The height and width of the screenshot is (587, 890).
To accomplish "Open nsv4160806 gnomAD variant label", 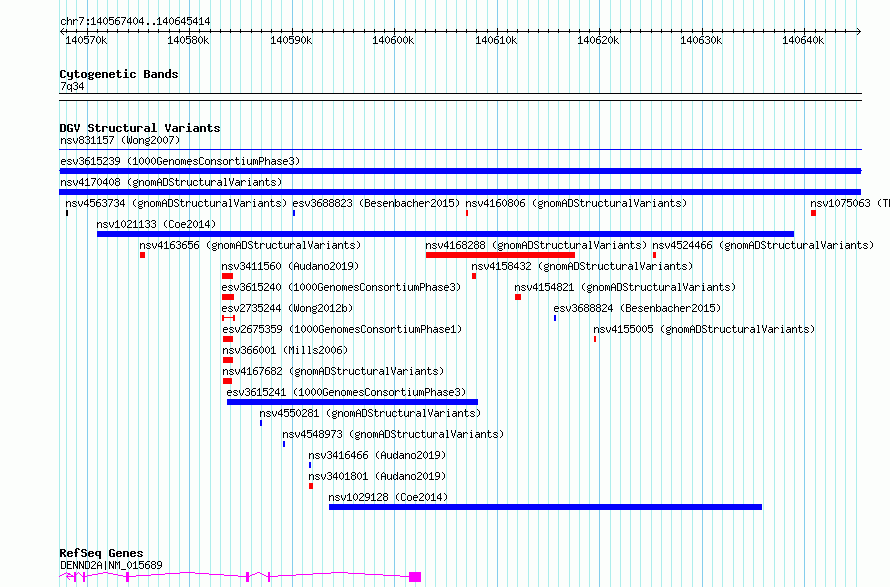I will [x=576, y=203].
